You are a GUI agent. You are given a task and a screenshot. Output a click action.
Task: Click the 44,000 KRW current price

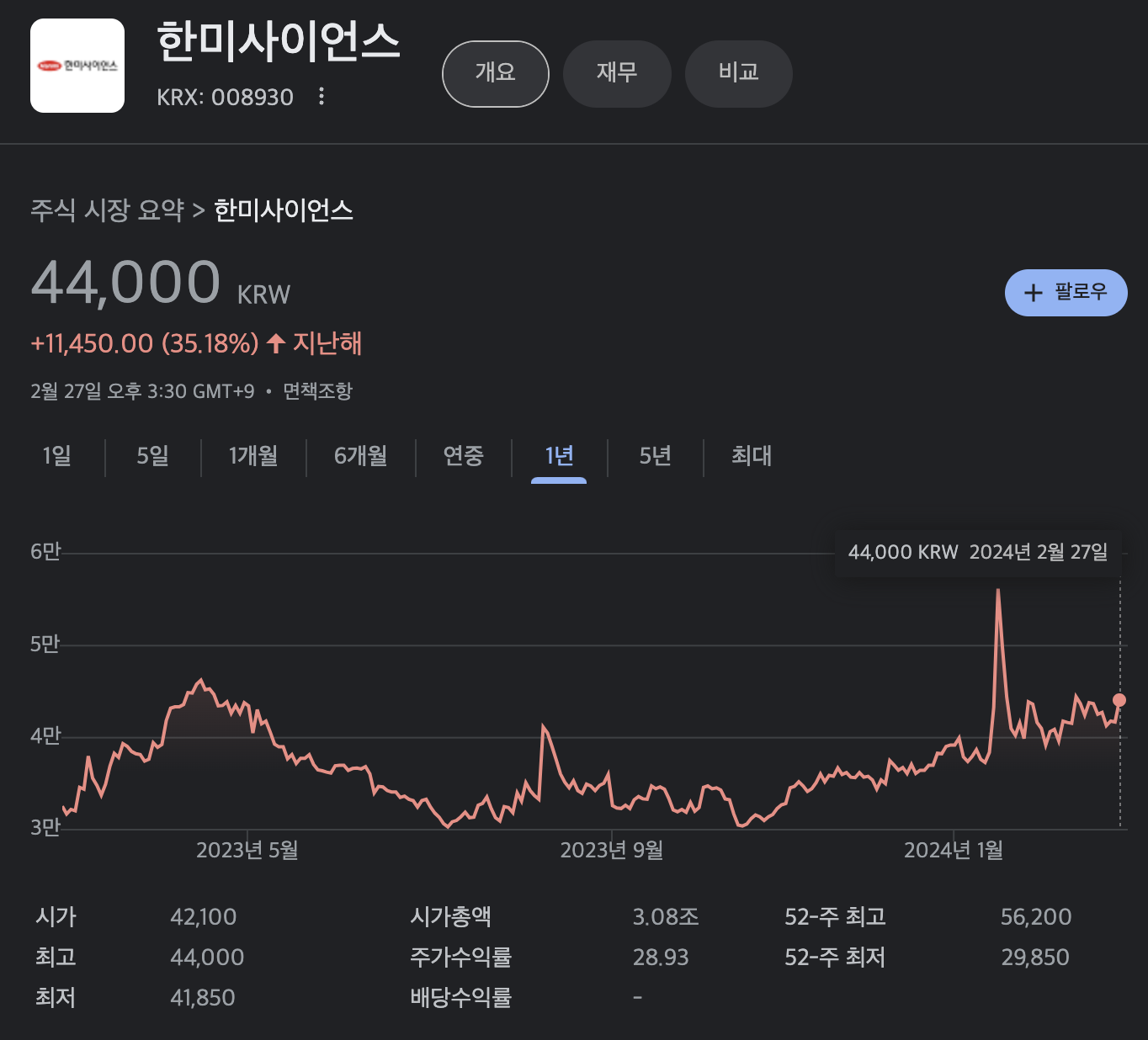(x=161, y=282)
